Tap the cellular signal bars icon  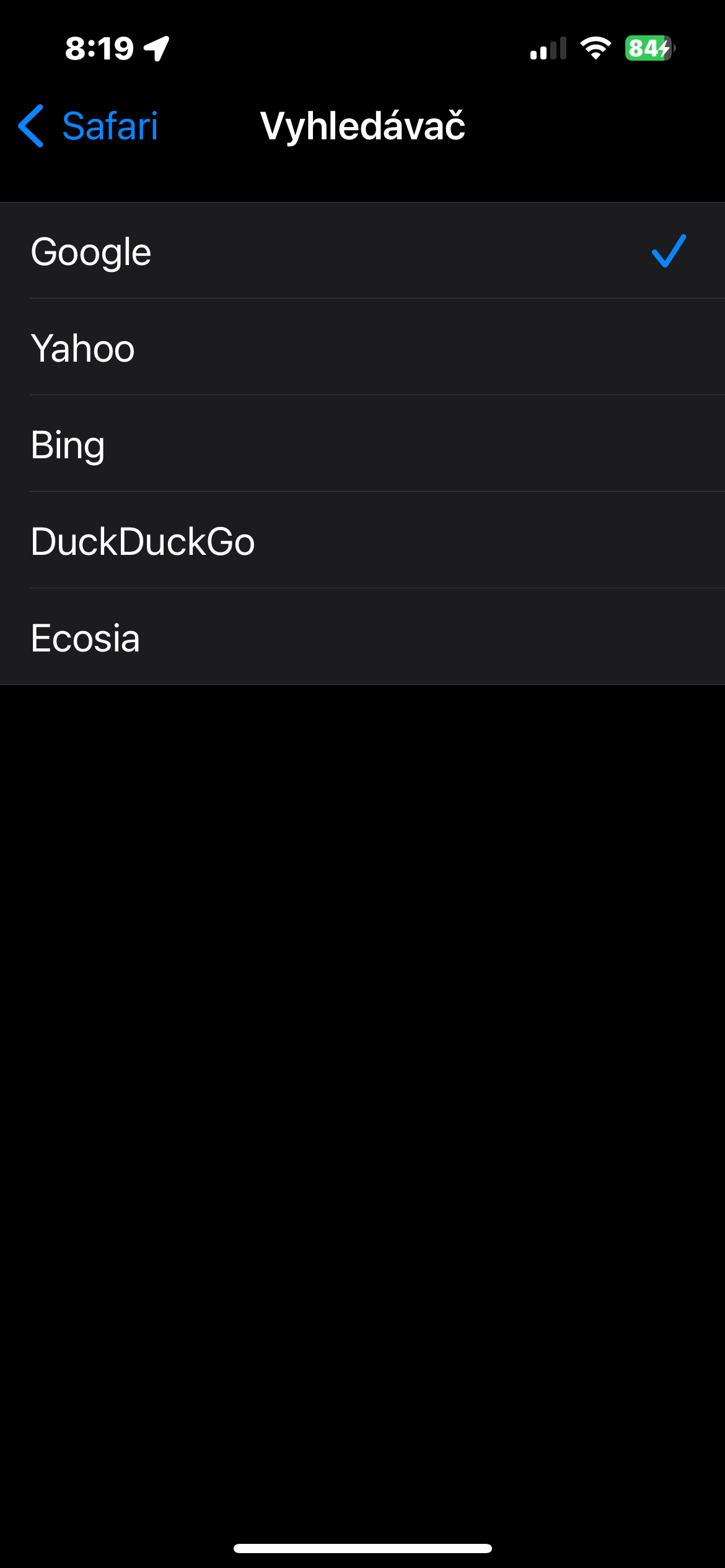(548, 48)
